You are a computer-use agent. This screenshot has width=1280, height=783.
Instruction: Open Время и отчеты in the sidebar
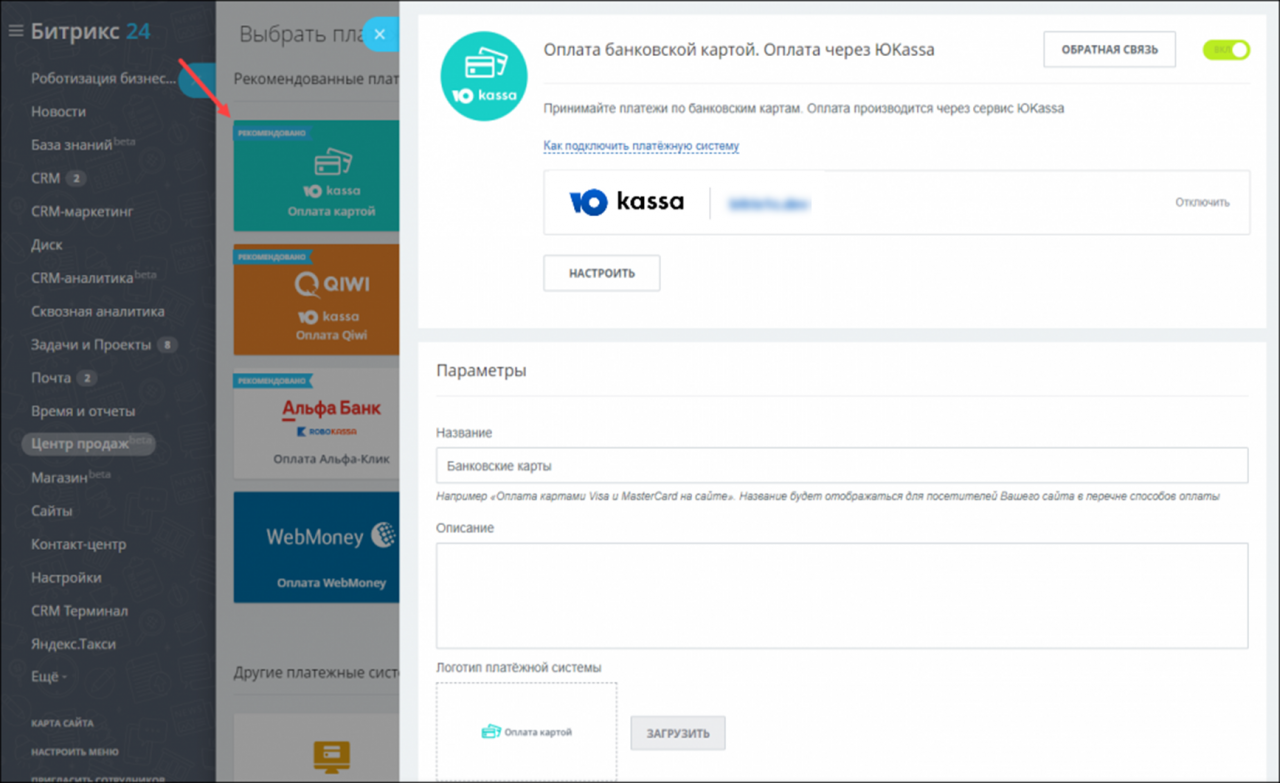pos(83,411)
